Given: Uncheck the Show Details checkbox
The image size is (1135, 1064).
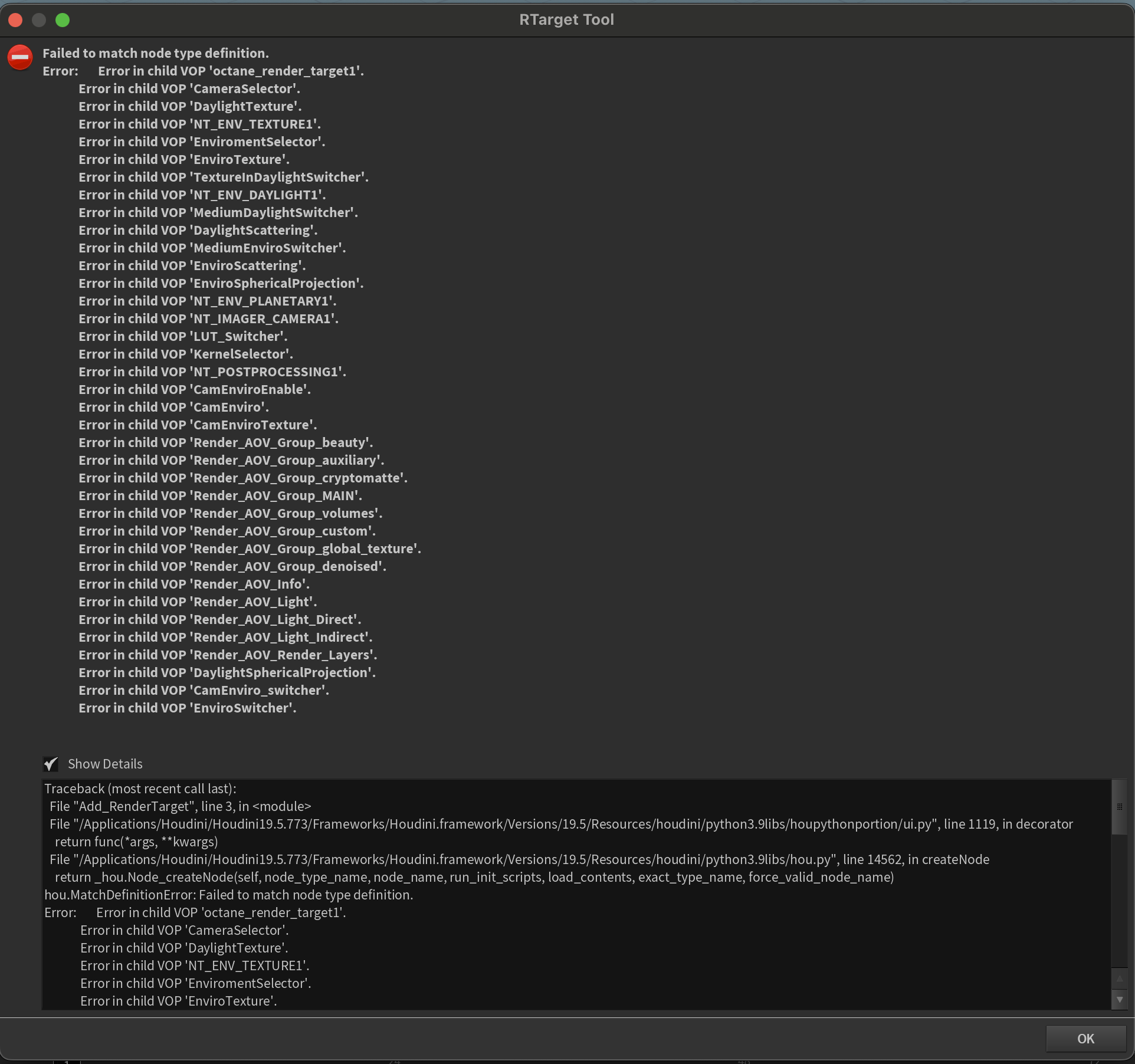Looking at the screenshot, I should point(51,764).
